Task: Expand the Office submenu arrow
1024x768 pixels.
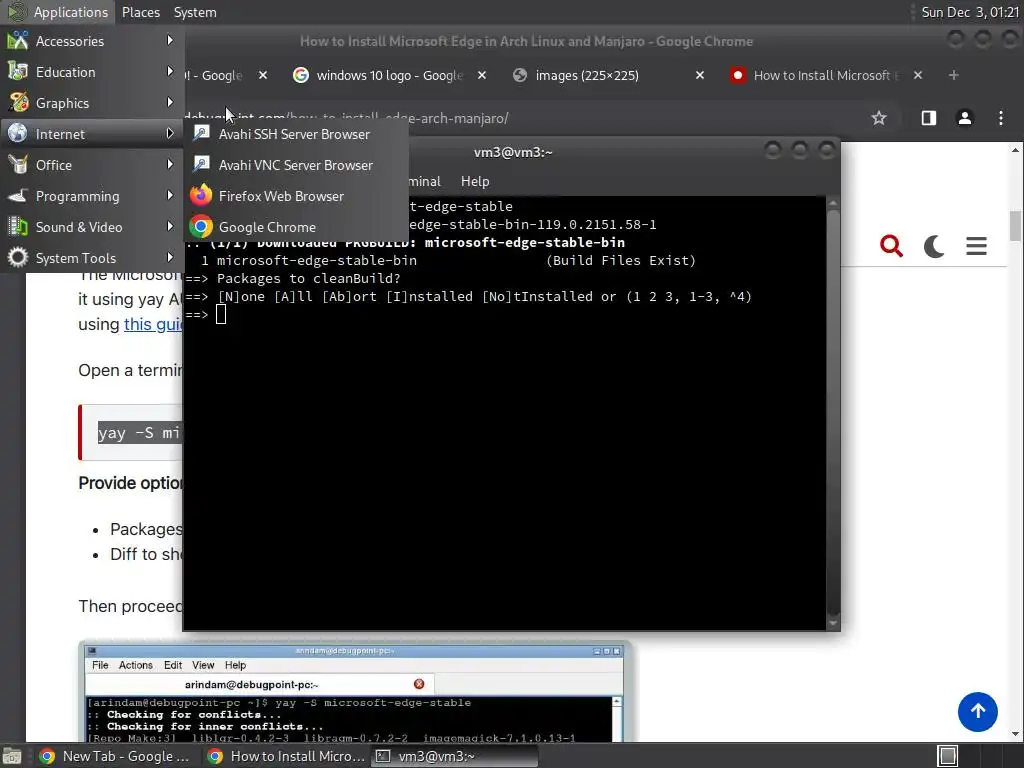Action: tap(170, 164)
